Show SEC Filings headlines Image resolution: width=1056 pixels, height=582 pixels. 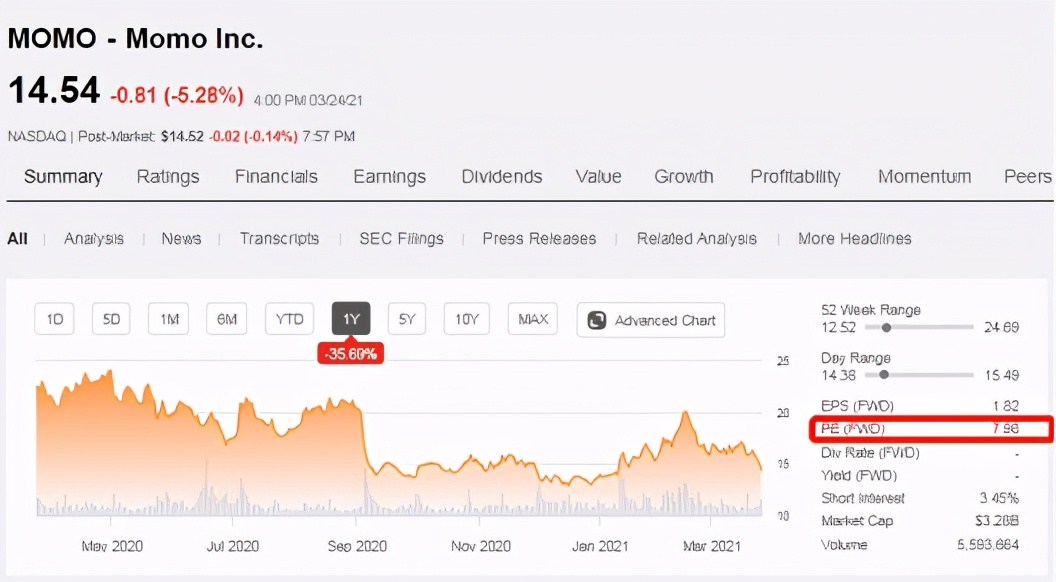401,239
